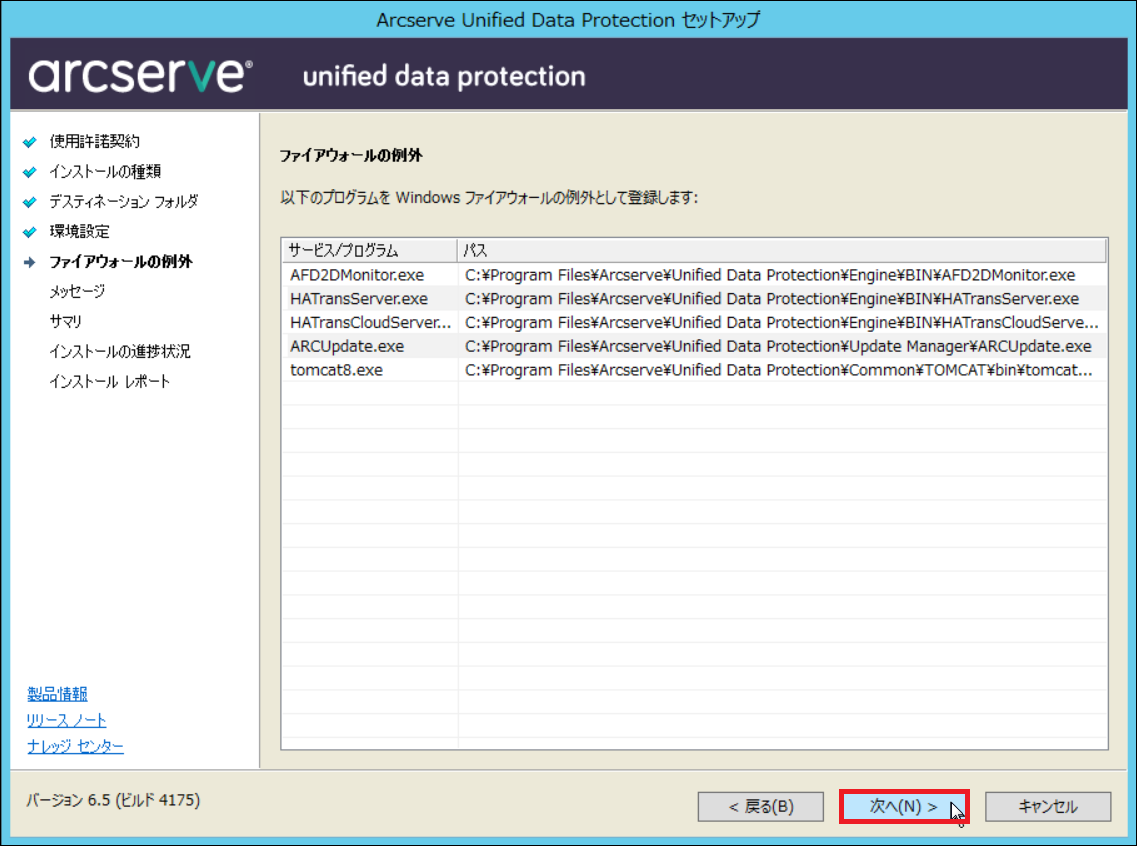Open the 製品情報 link
This screenshot has width=1137, height=846.
click(57, 694)
